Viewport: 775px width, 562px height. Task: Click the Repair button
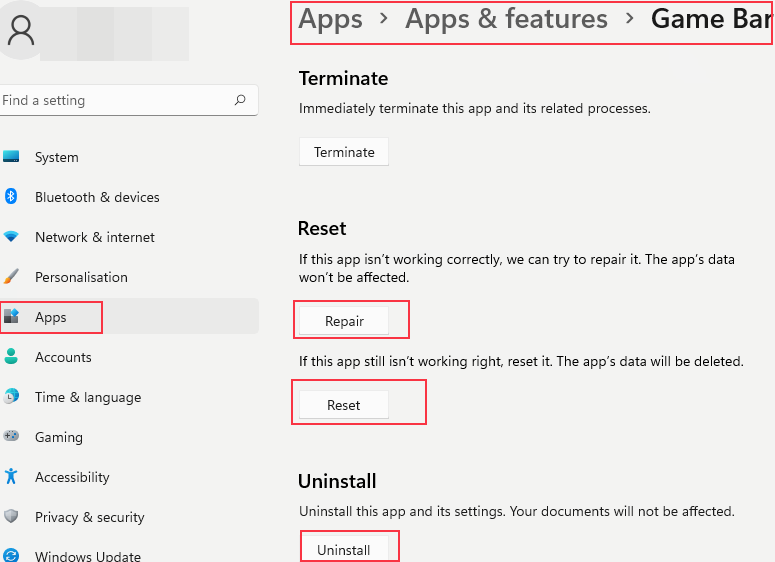click(x=344, y=321)
